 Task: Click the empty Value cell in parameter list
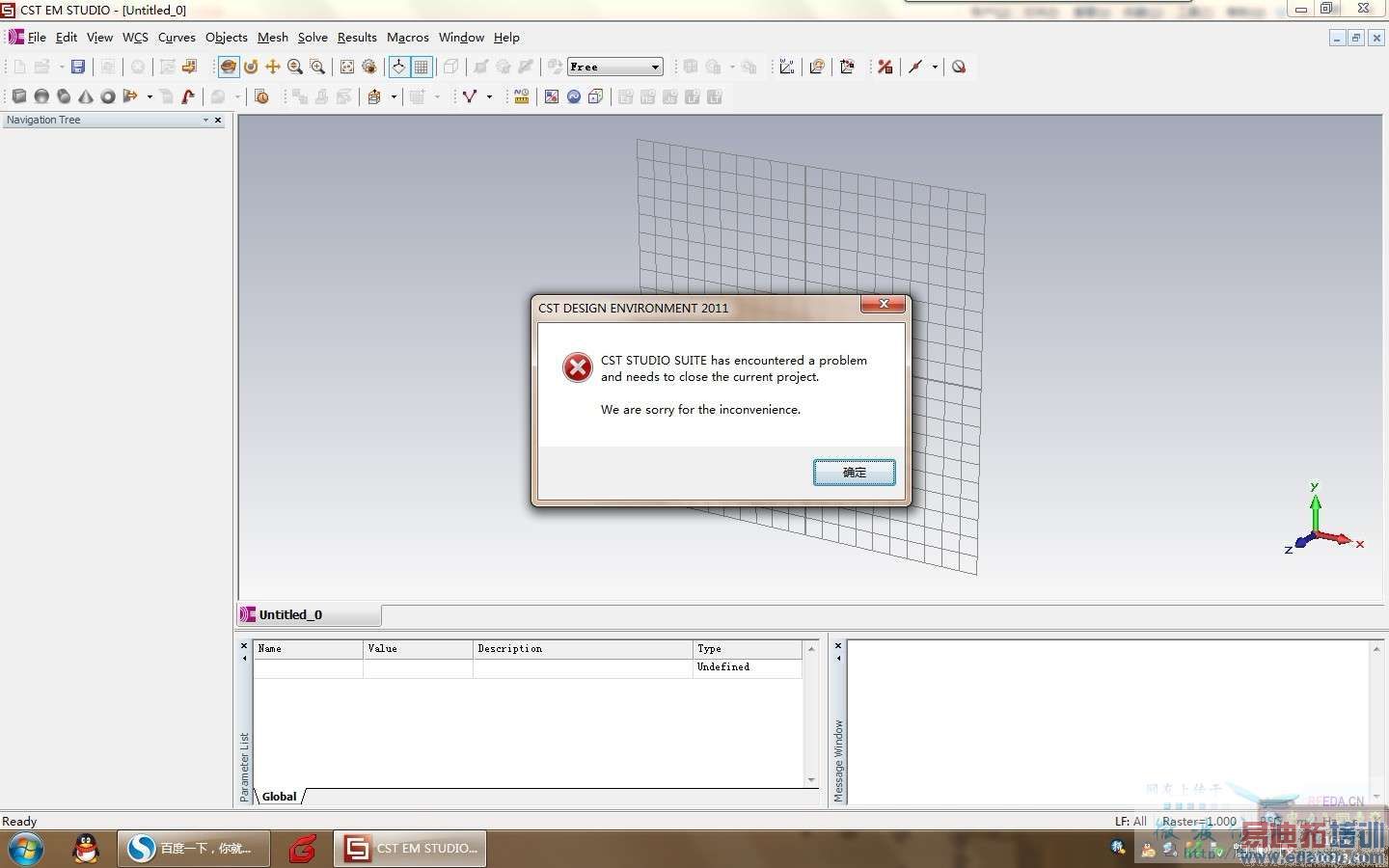click(x=418, y=667)
